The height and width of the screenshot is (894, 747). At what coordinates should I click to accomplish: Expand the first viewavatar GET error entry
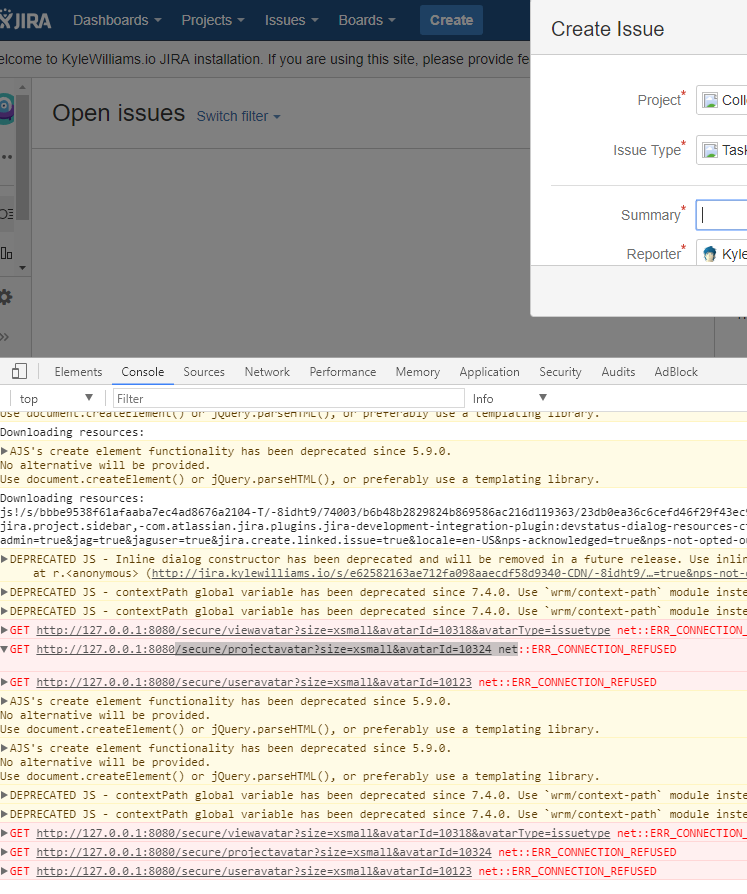click(5, 630)
